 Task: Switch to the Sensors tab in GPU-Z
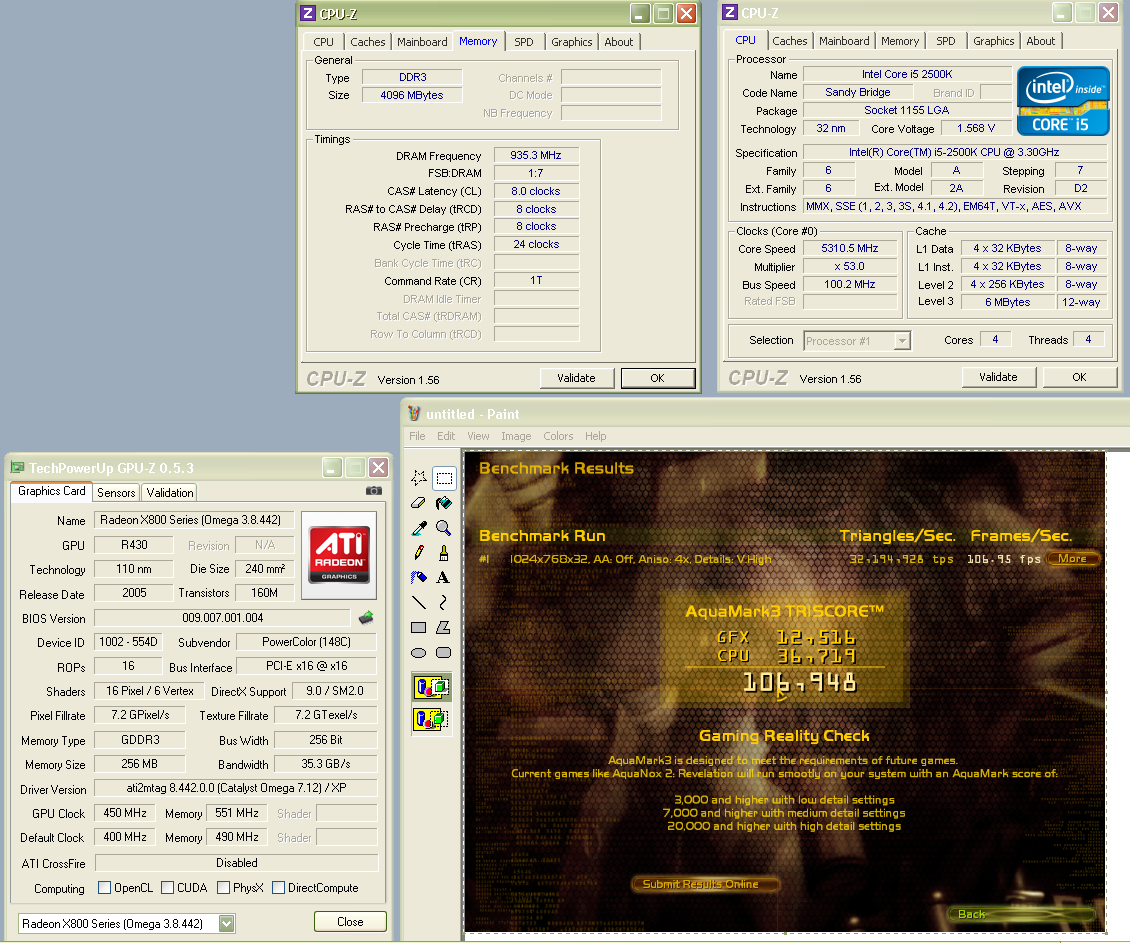(116, 493)
